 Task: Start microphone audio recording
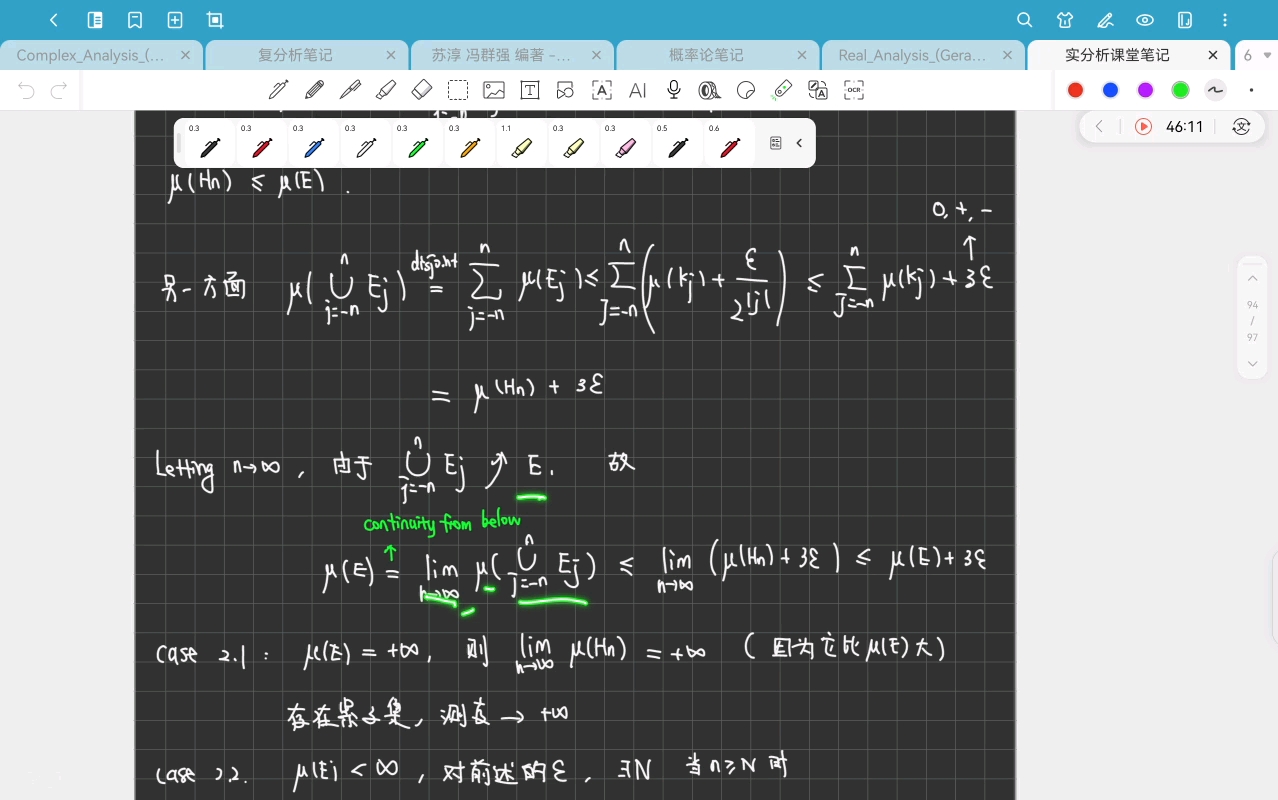[x=674, y=90]
